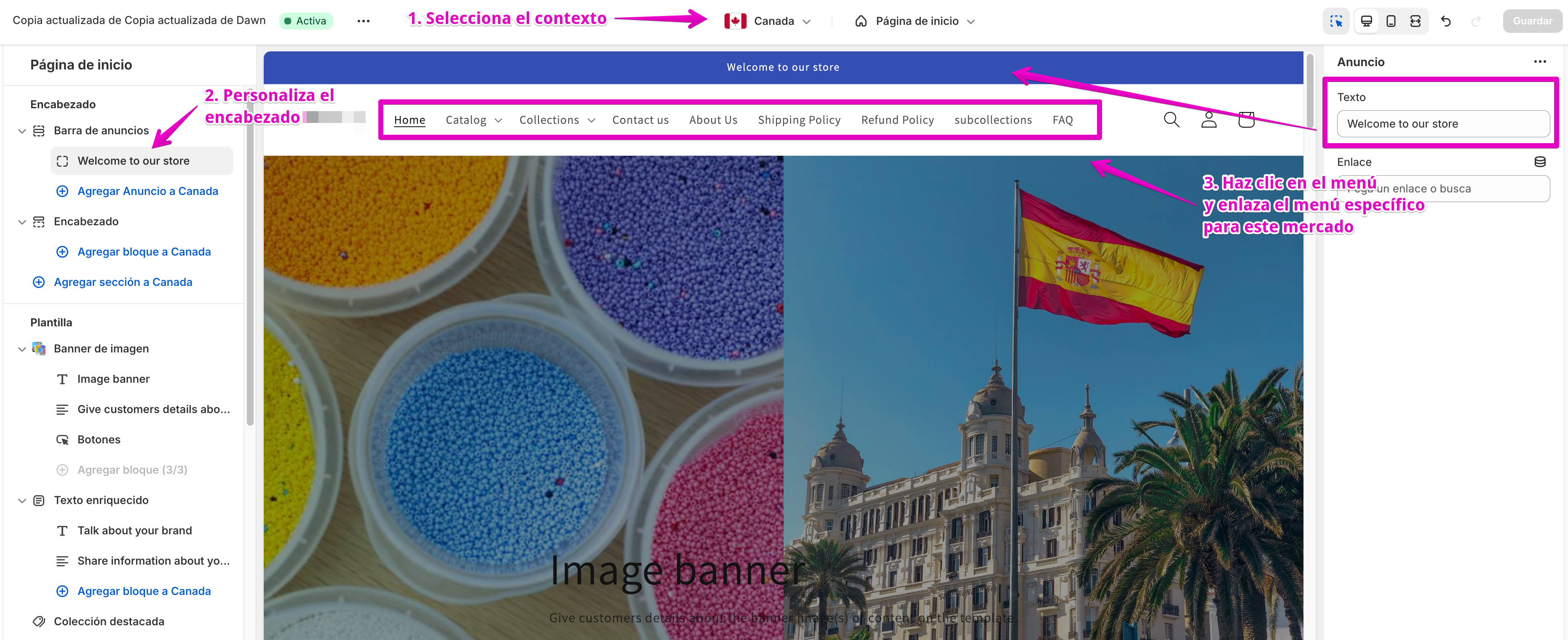Expand the Catalog menu in preview
Viewport: 1568px width, 640px height.
click(474, 120)
